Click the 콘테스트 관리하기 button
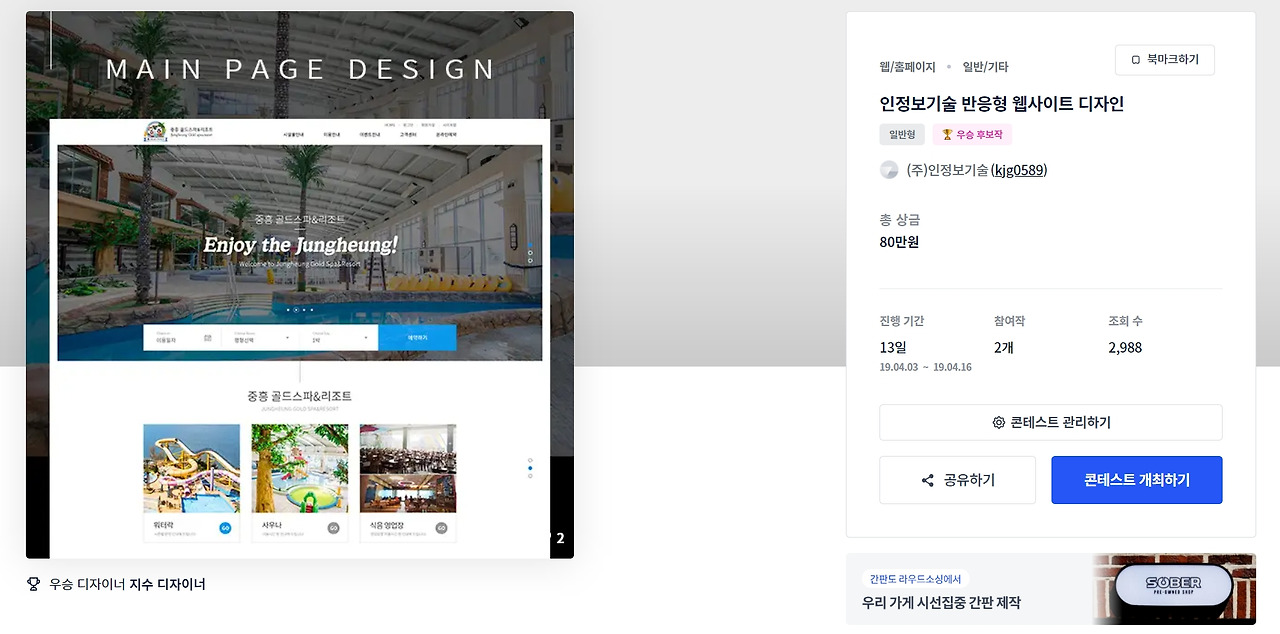This screenshot has width=1280, height=634. [1050, 422]
